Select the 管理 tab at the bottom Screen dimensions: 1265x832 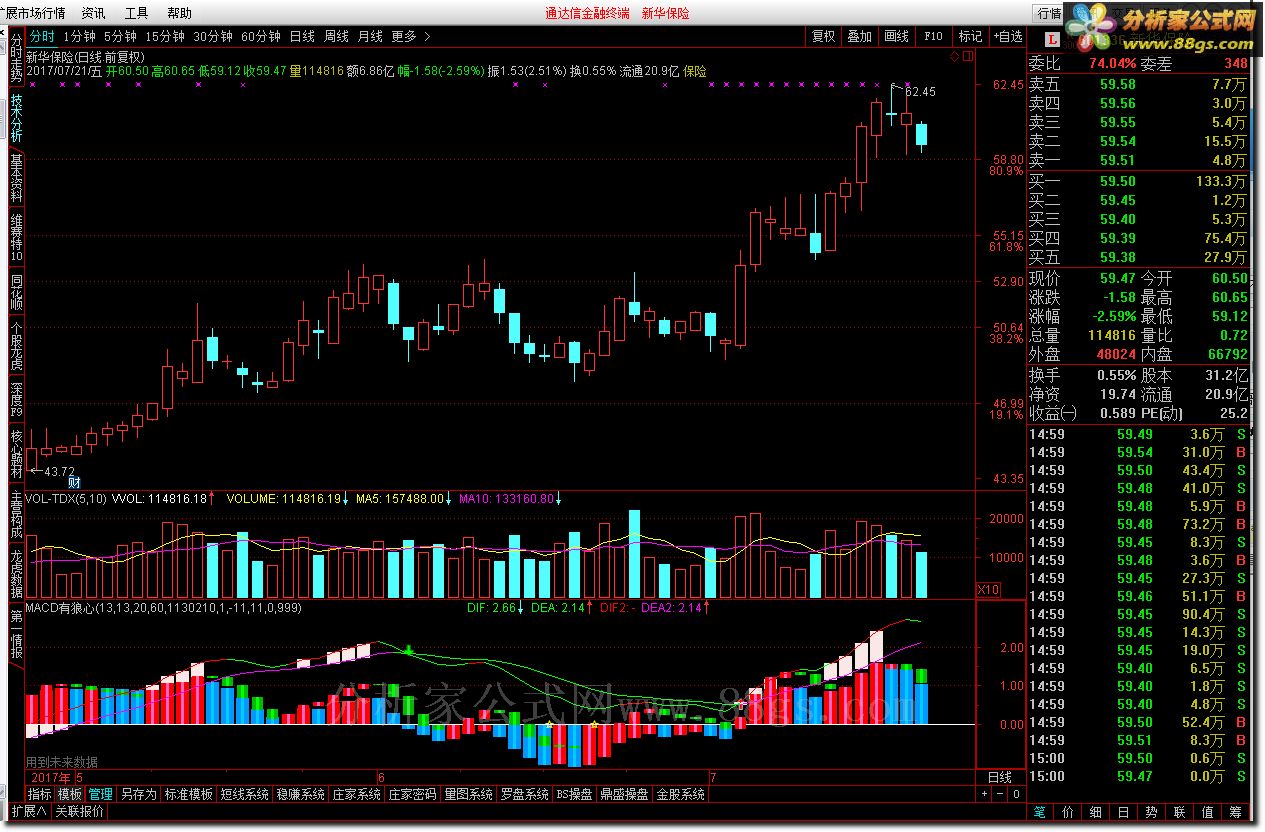point(101,794)
